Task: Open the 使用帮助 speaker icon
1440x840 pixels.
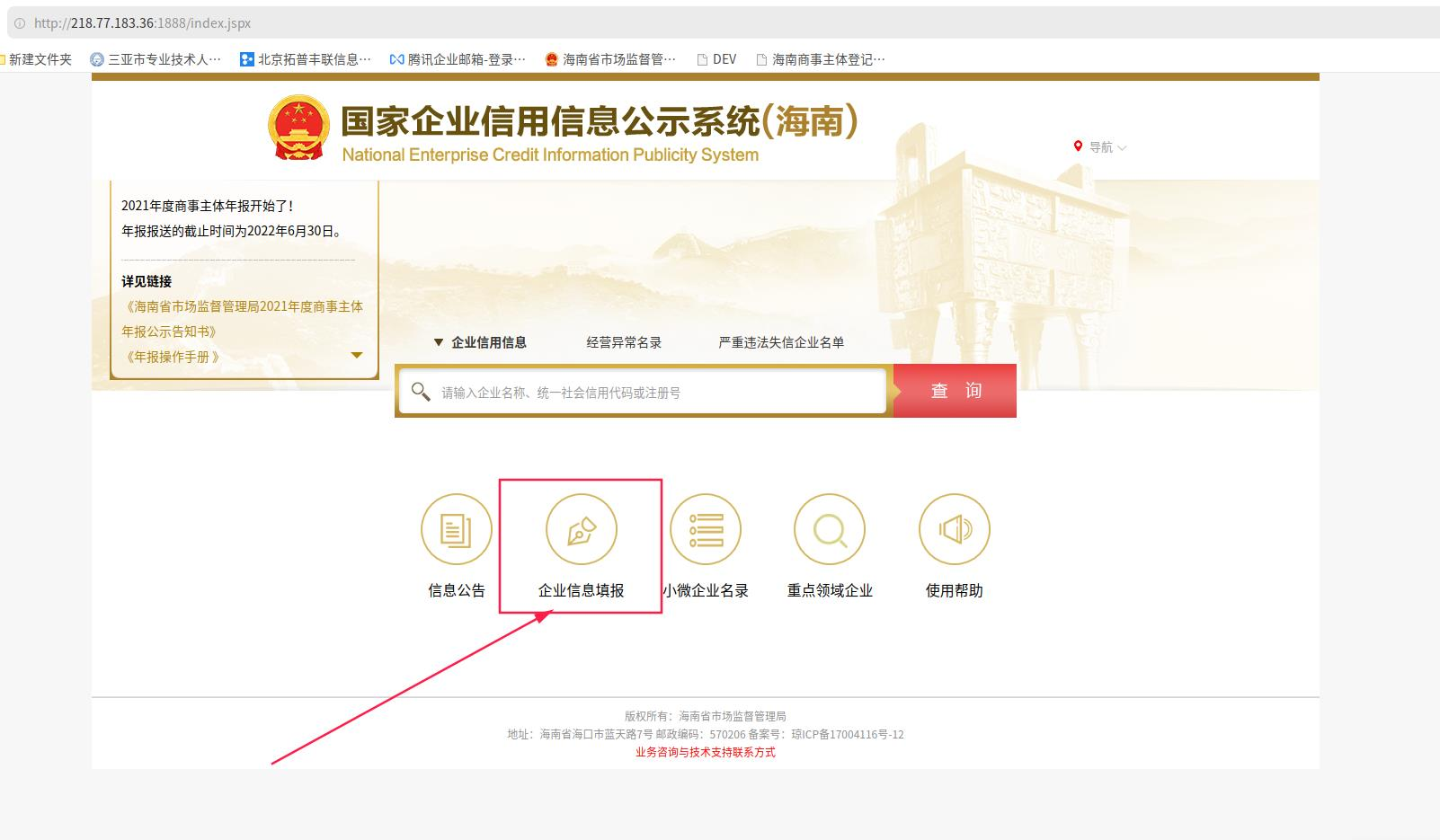Action: (x=954, y=529)
